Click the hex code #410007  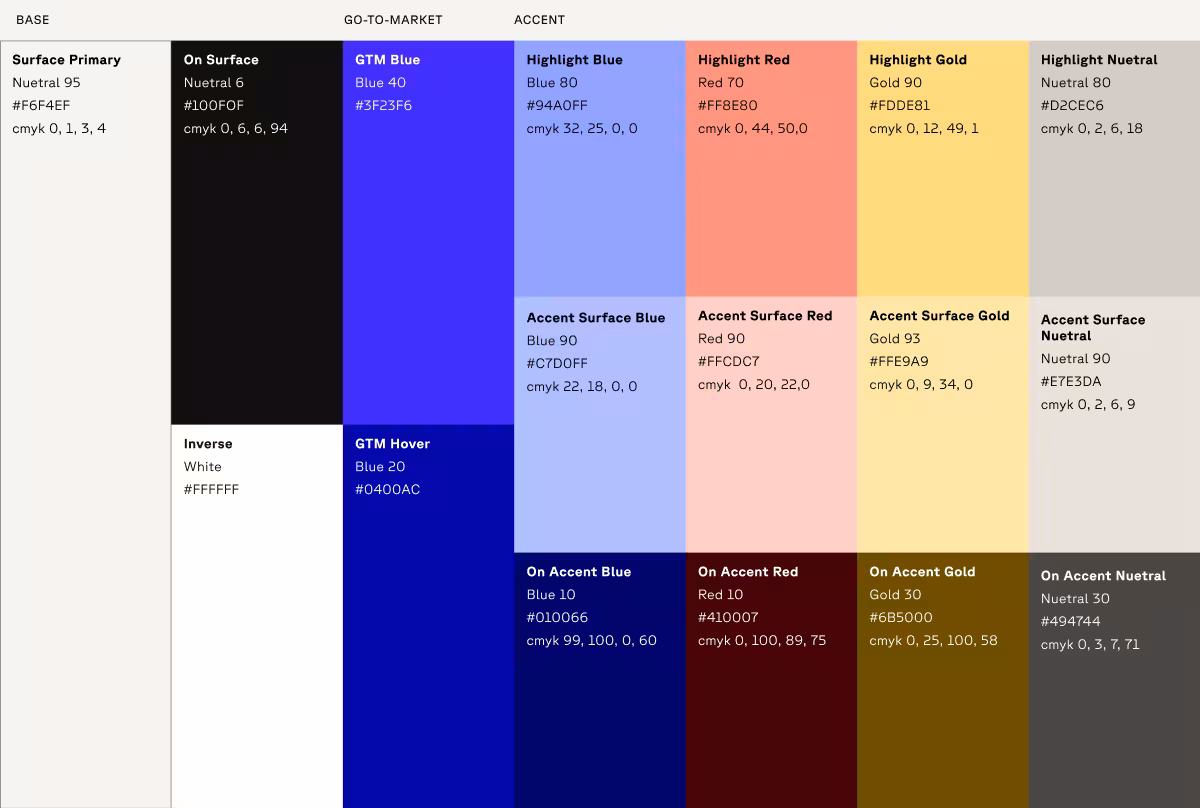(x=728, y=617)
